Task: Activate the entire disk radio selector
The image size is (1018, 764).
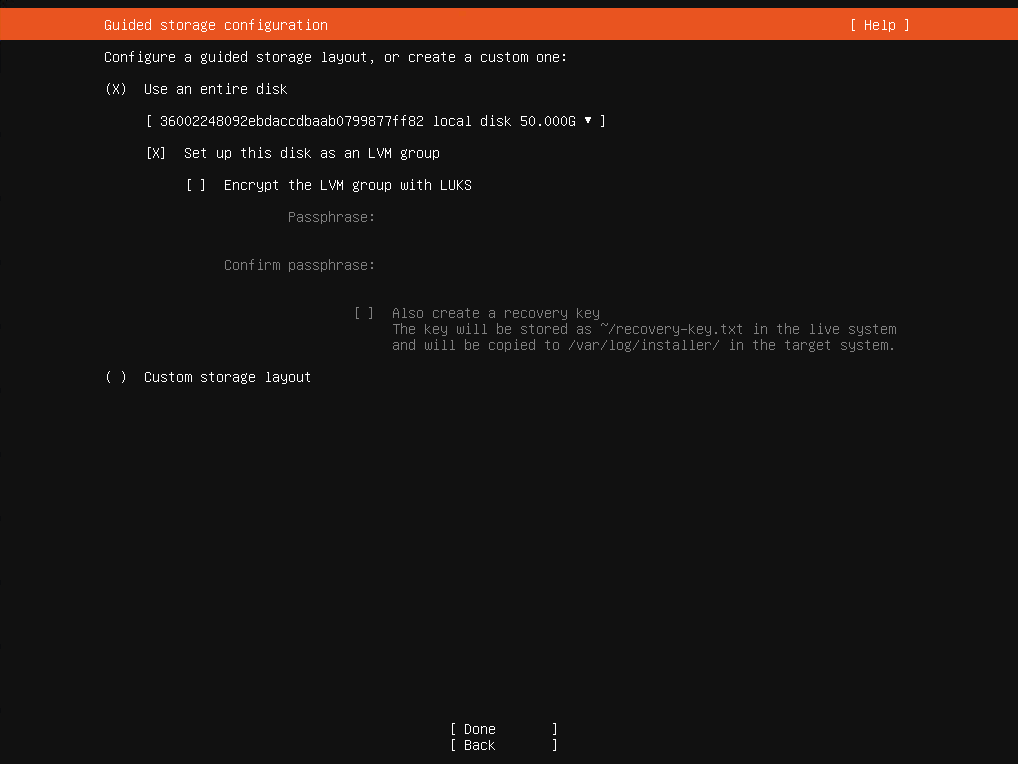Action: (115, 89)
